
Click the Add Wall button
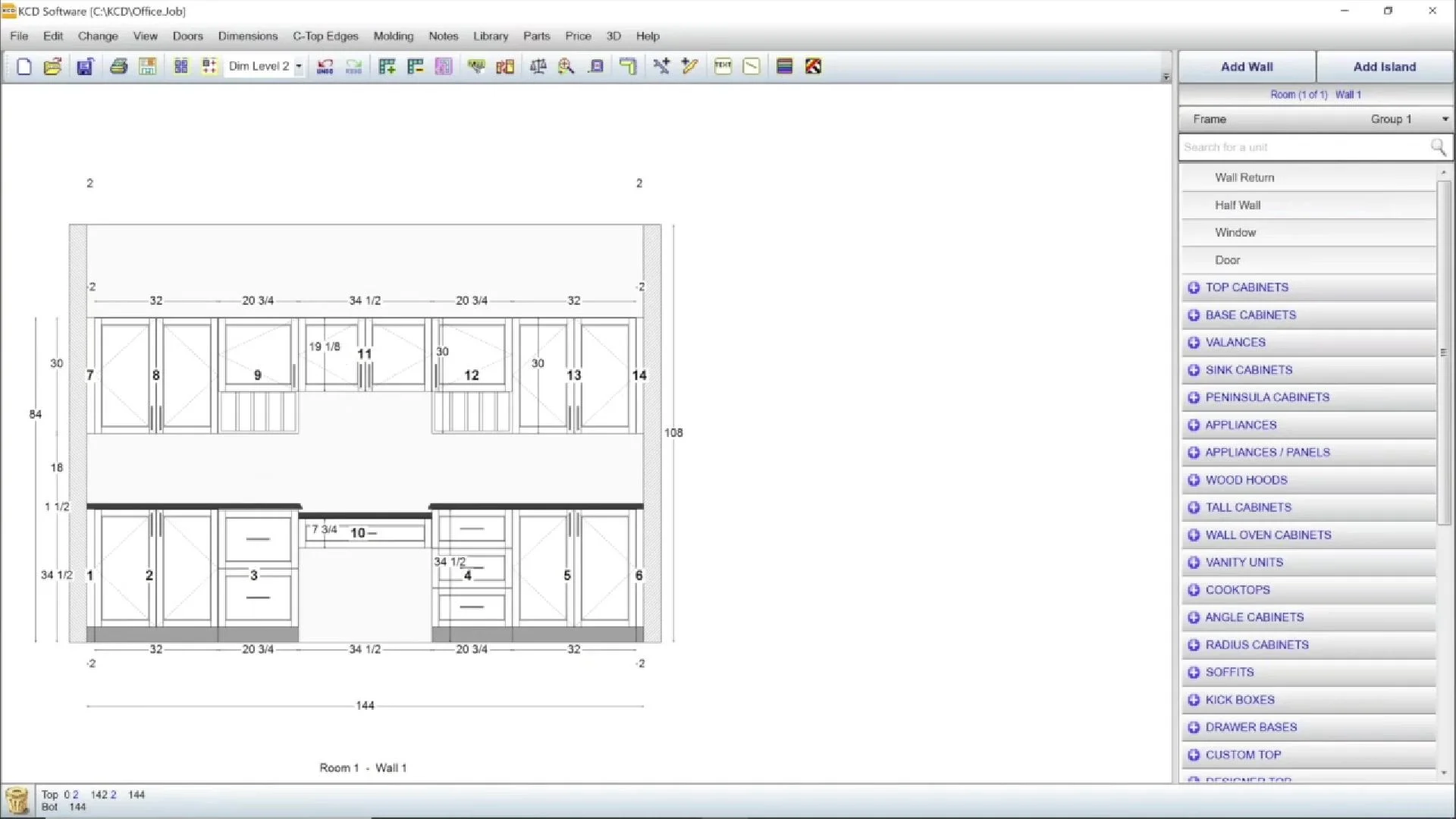click(1247, 67)
